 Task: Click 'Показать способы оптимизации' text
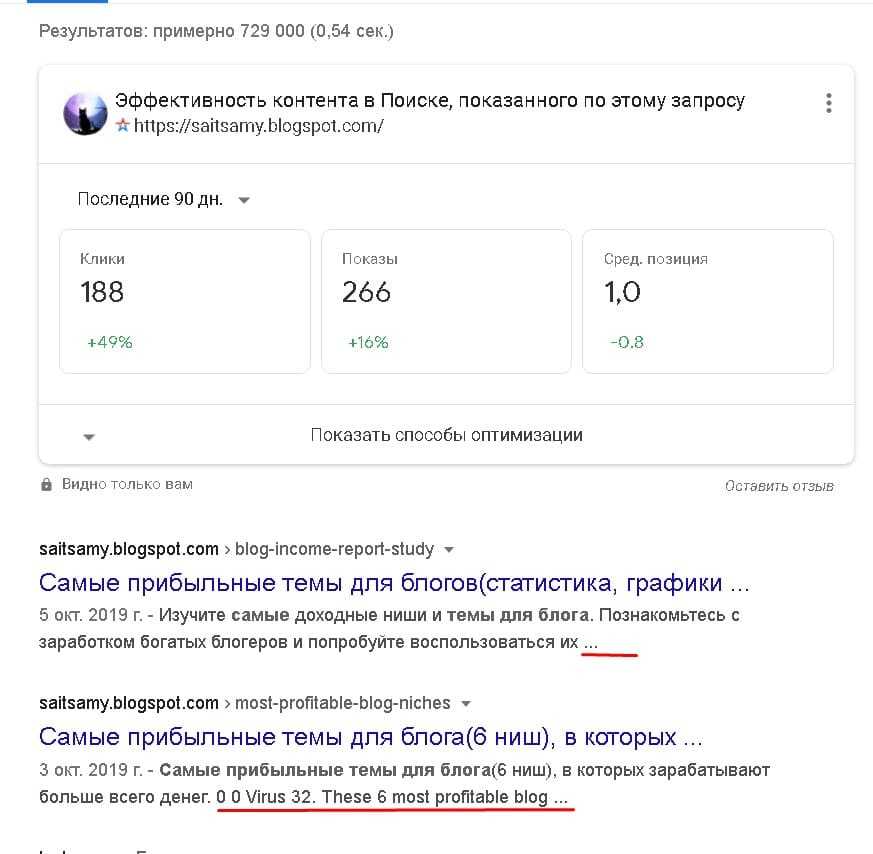tap(446, 435)
